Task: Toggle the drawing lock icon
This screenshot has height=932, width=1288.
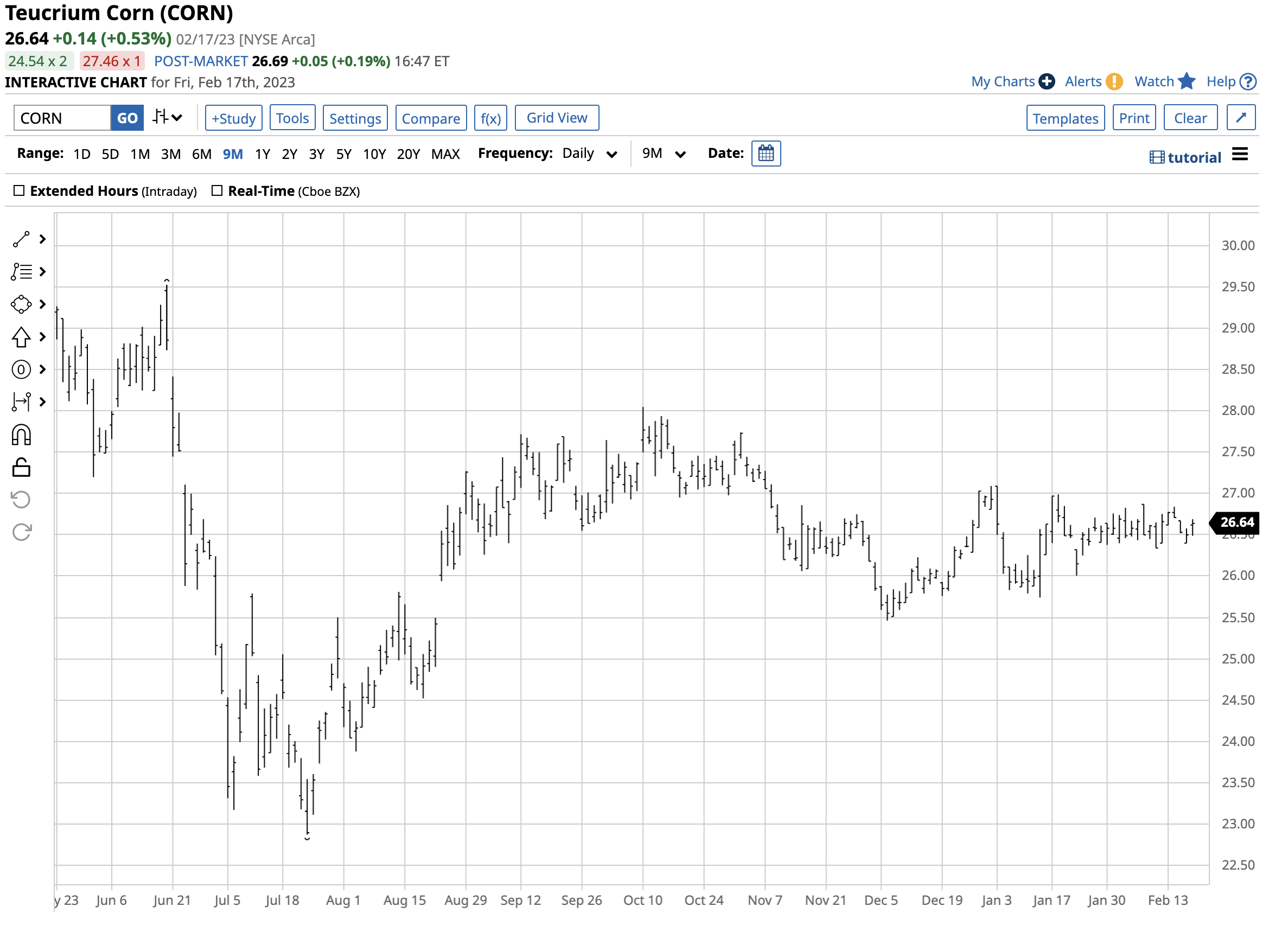Action: 21,468
